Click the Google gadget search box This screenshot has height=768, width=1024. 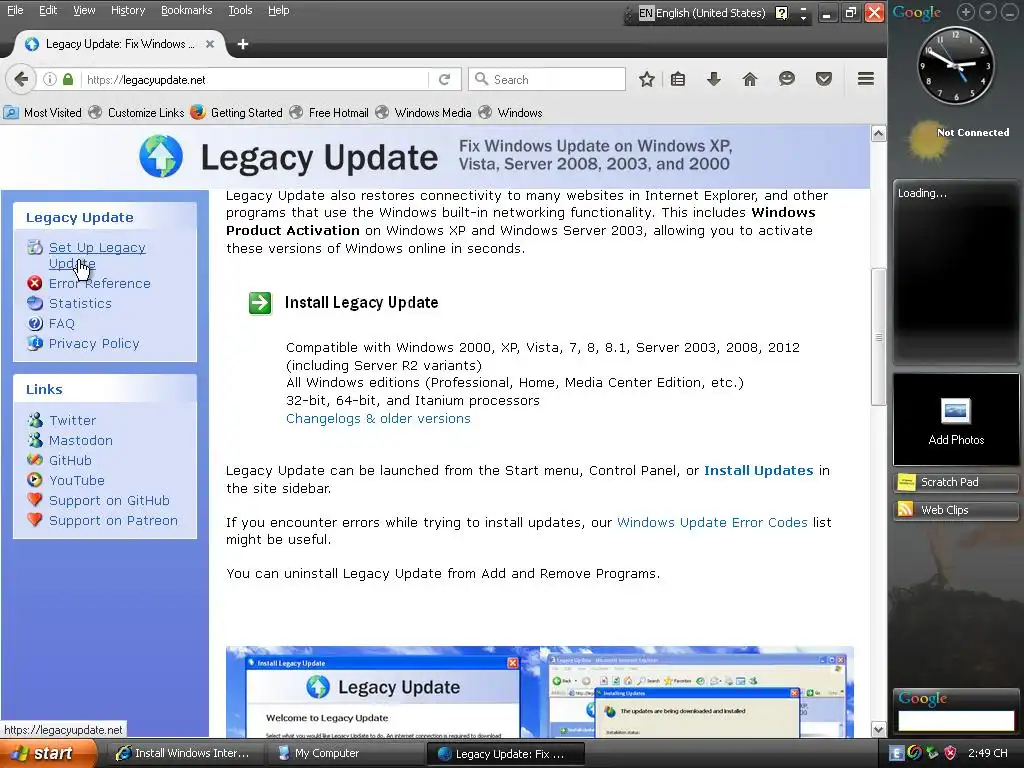[955, 720]
